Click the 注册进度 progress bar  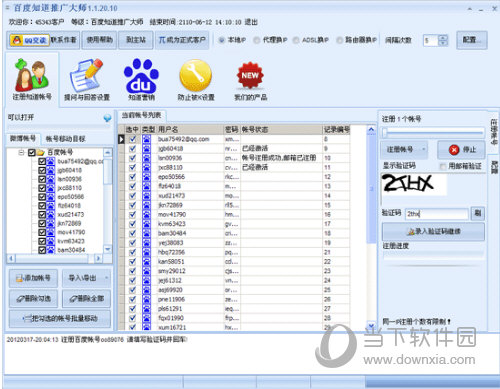(433, 255)
